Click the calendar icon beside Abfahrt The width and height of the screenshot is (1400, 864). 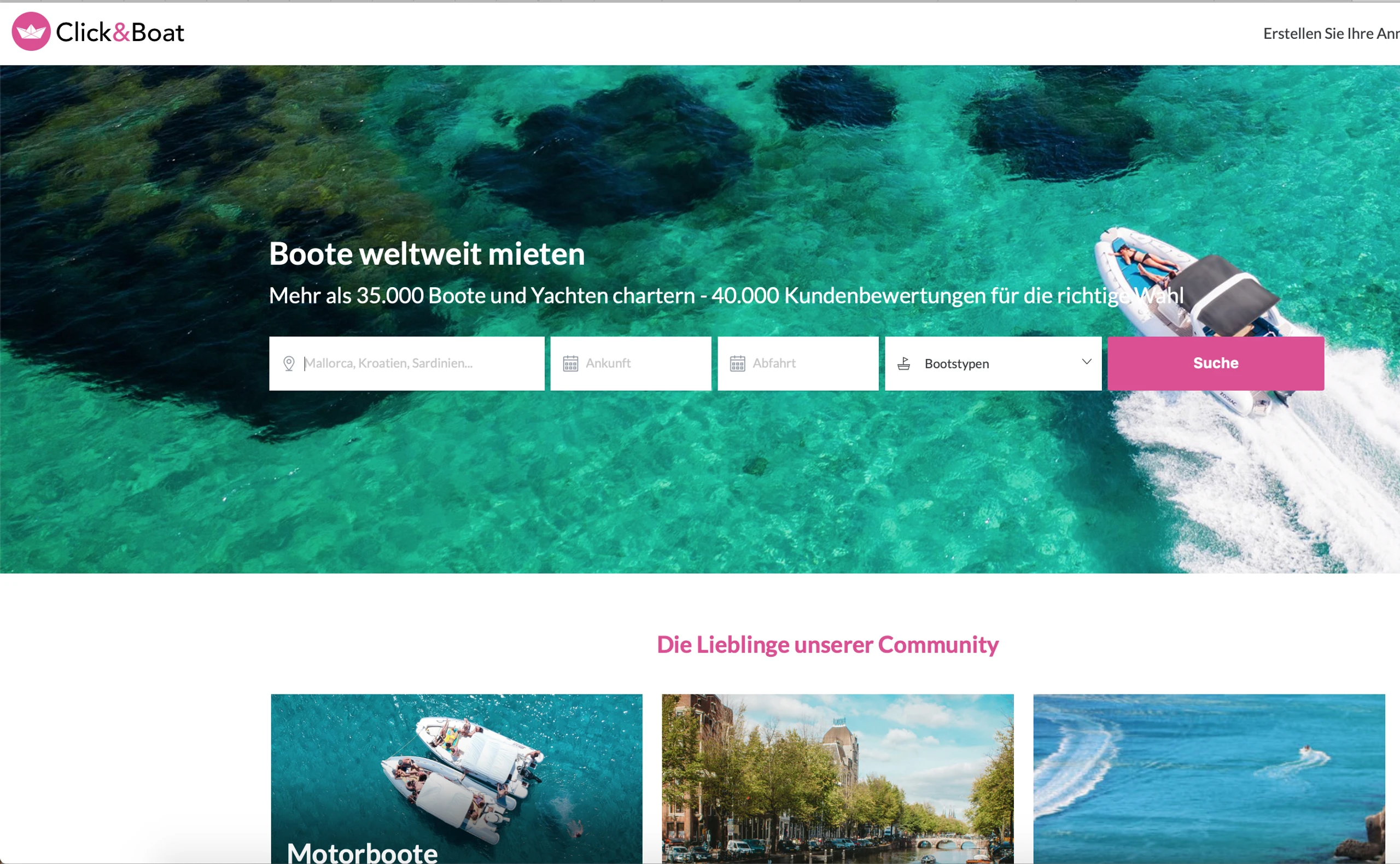(x=737, y=364)
